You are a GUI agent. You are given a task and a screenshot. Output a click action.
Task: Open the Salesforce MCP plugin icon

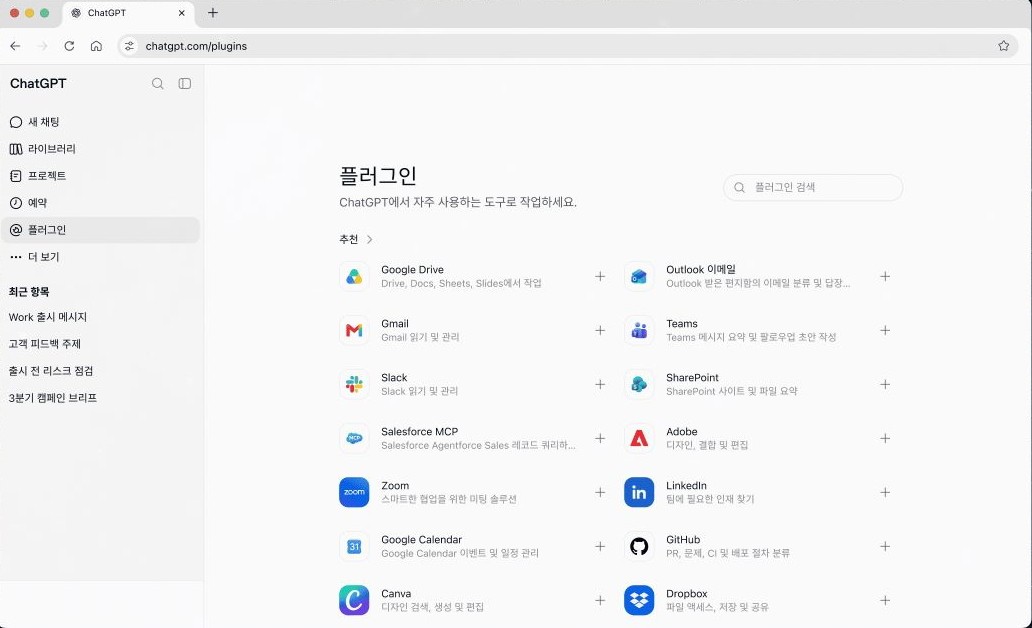point(354,438)
